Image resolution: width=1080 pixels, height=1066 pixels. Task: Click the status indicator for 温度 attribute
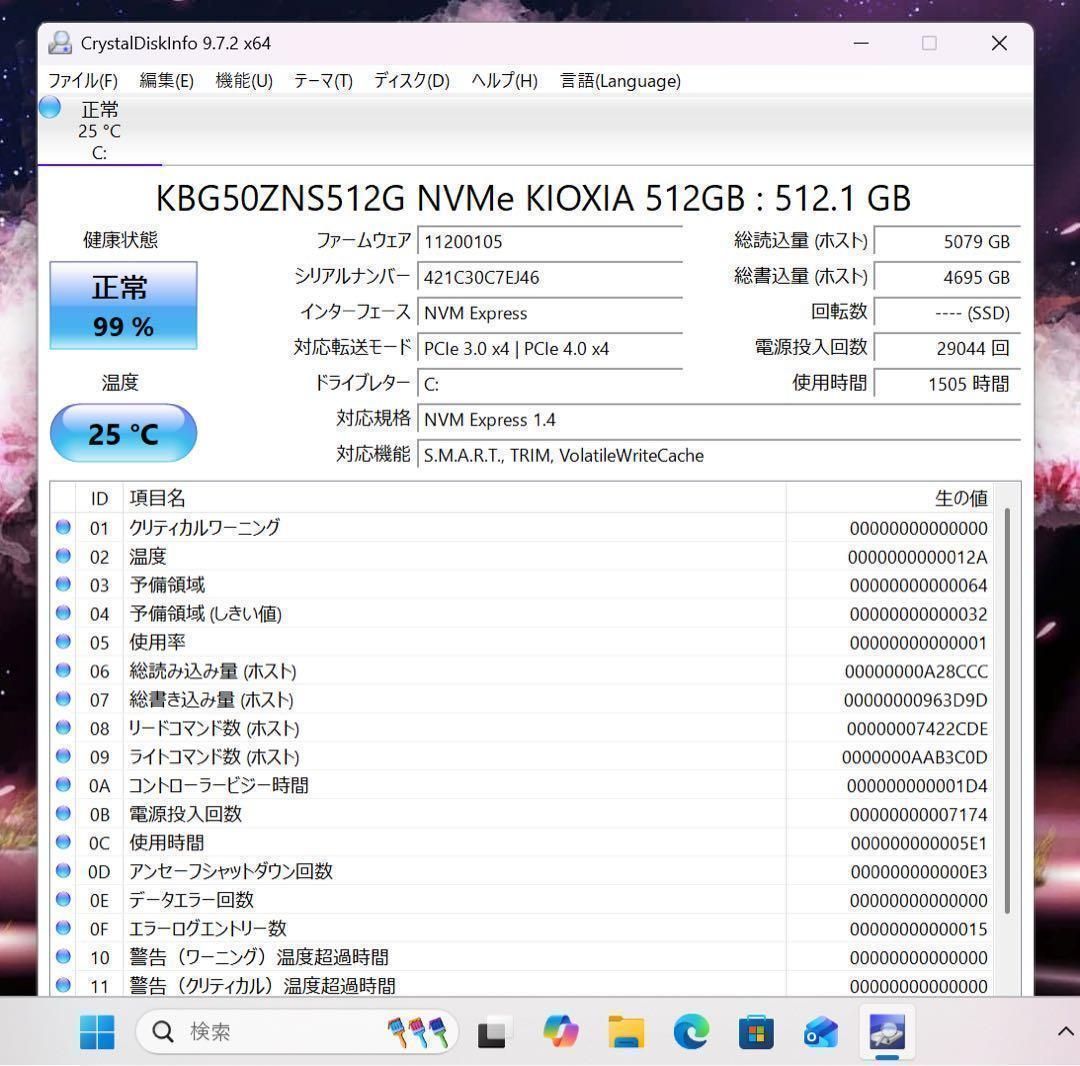pyautogui.click(x=63, y=556)
